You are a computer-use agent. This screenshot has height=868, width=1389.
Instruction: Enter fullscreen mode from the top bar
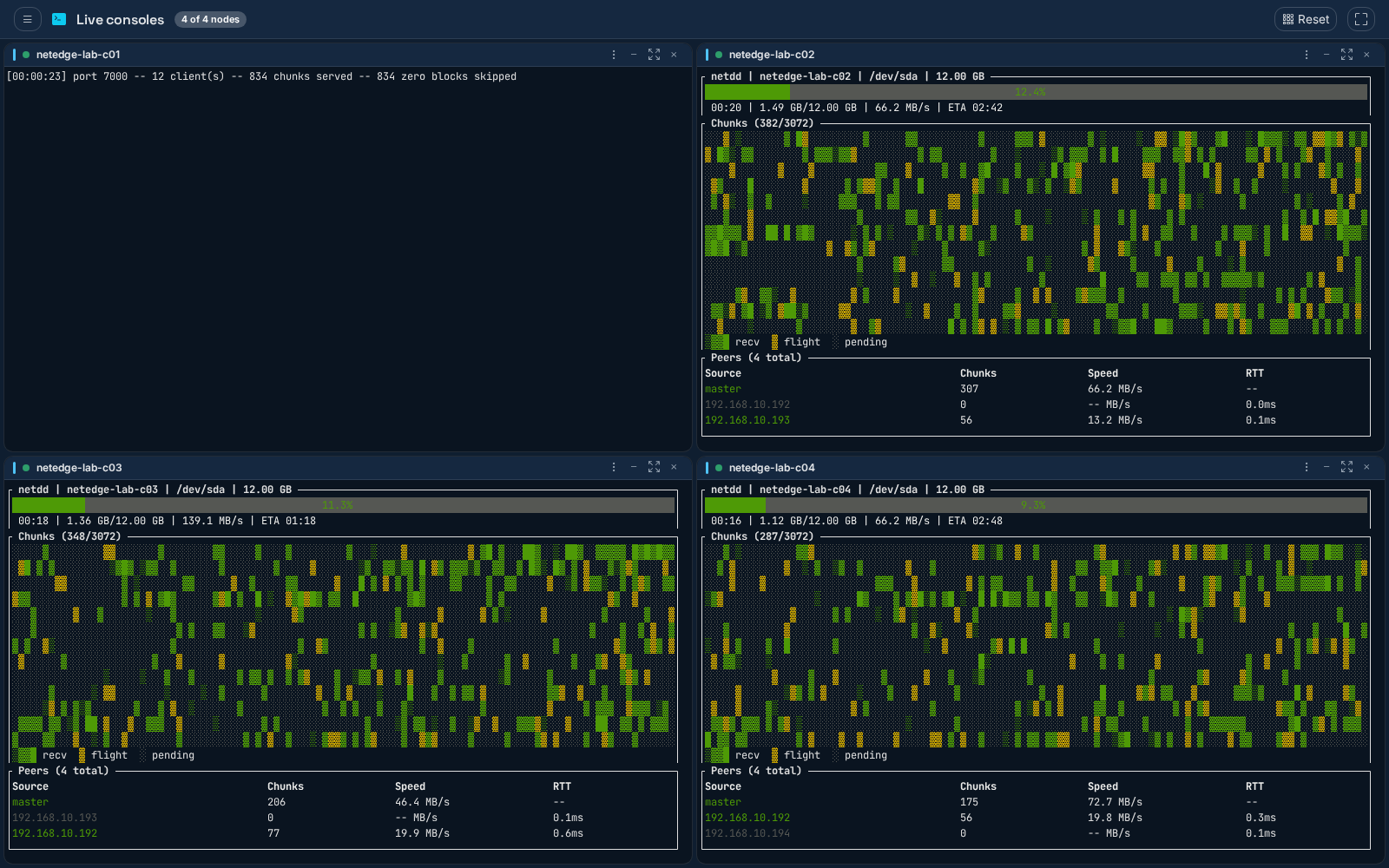tap(1361, 19)
